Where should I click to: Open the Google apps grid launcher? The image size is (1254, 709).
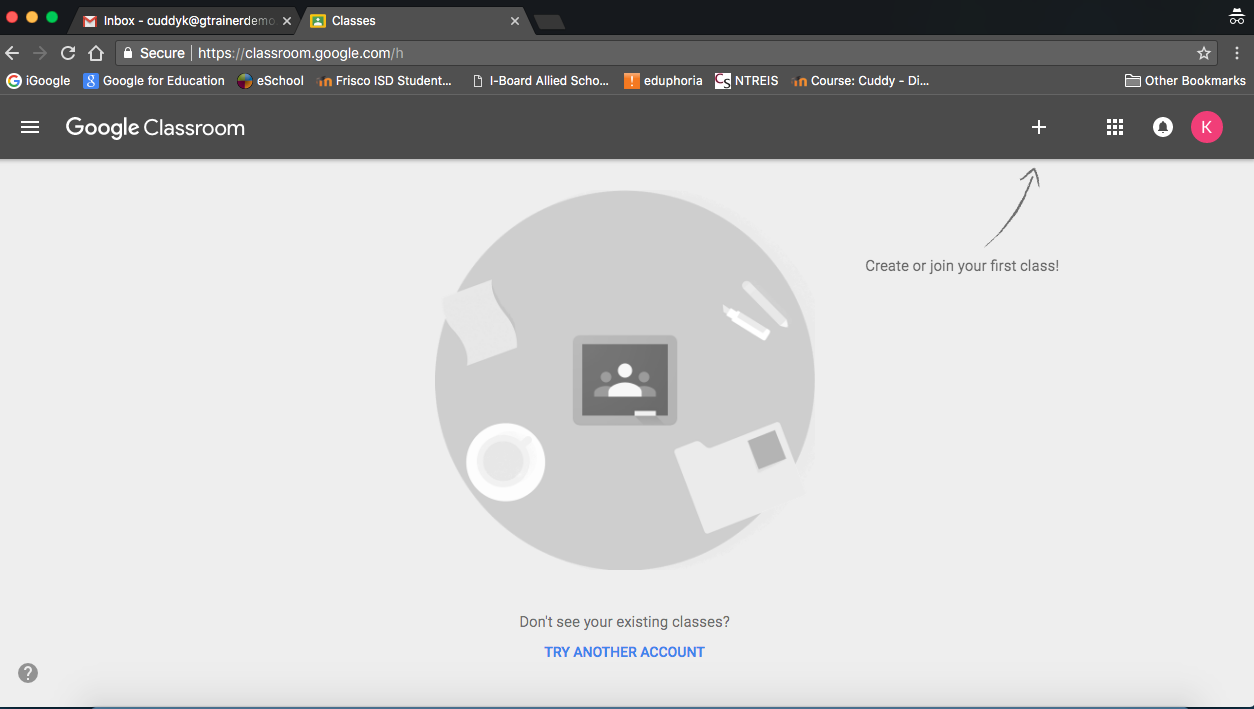1115,127
